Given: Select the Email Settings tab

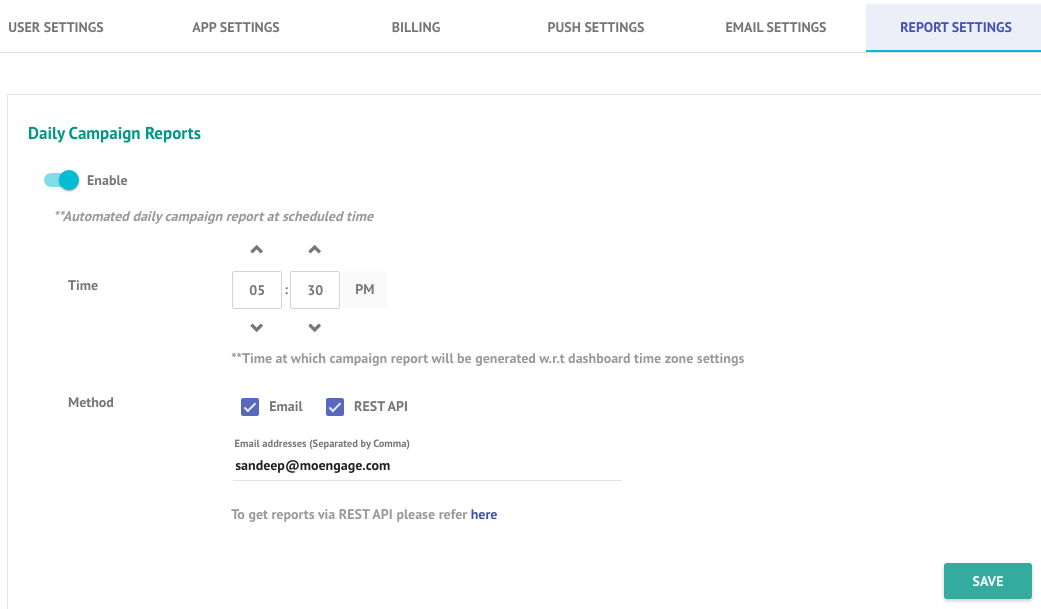Looking at the screenshot, I should [775, 27].
